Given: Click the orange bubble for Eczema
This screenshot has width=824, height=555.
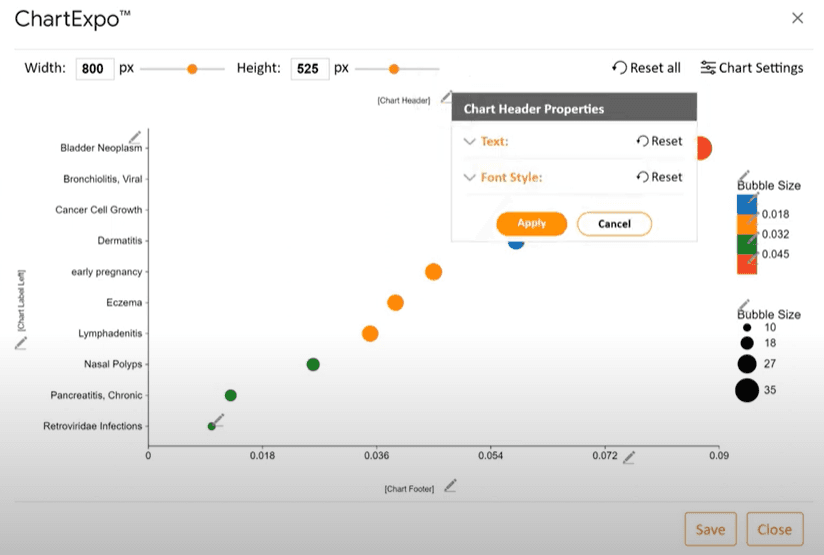Looking at the screenshot, I should 395,303.
